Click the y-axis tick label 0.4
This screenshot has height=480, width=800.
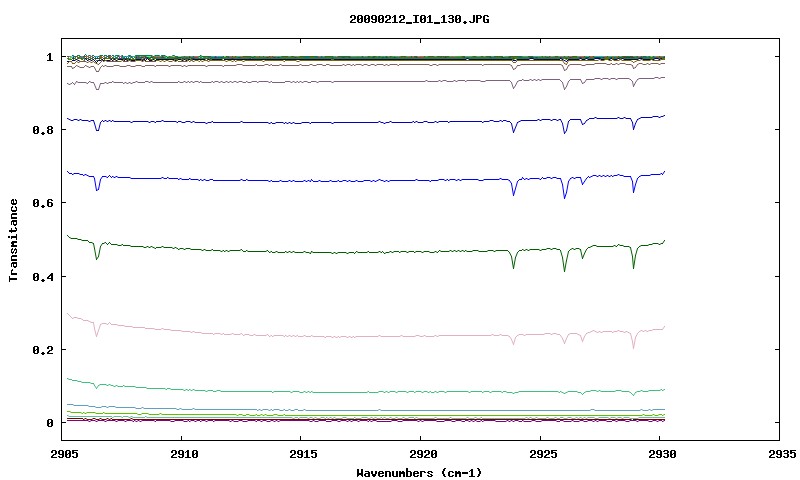point(43,276)
